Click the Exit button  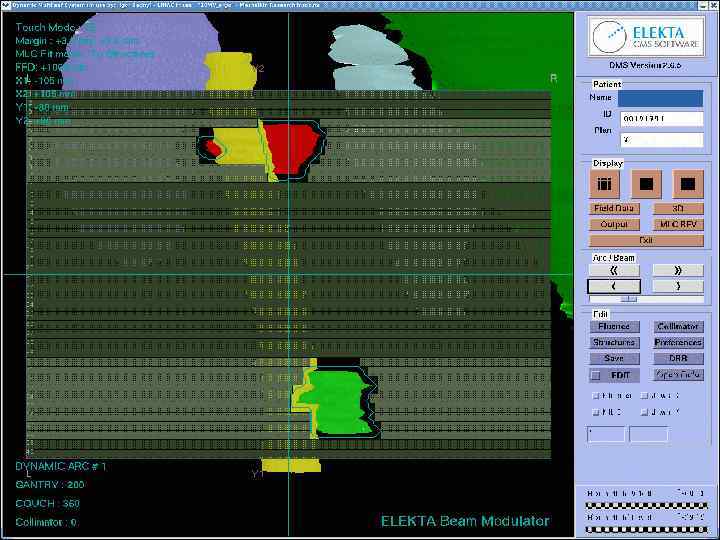coord(646,241)
